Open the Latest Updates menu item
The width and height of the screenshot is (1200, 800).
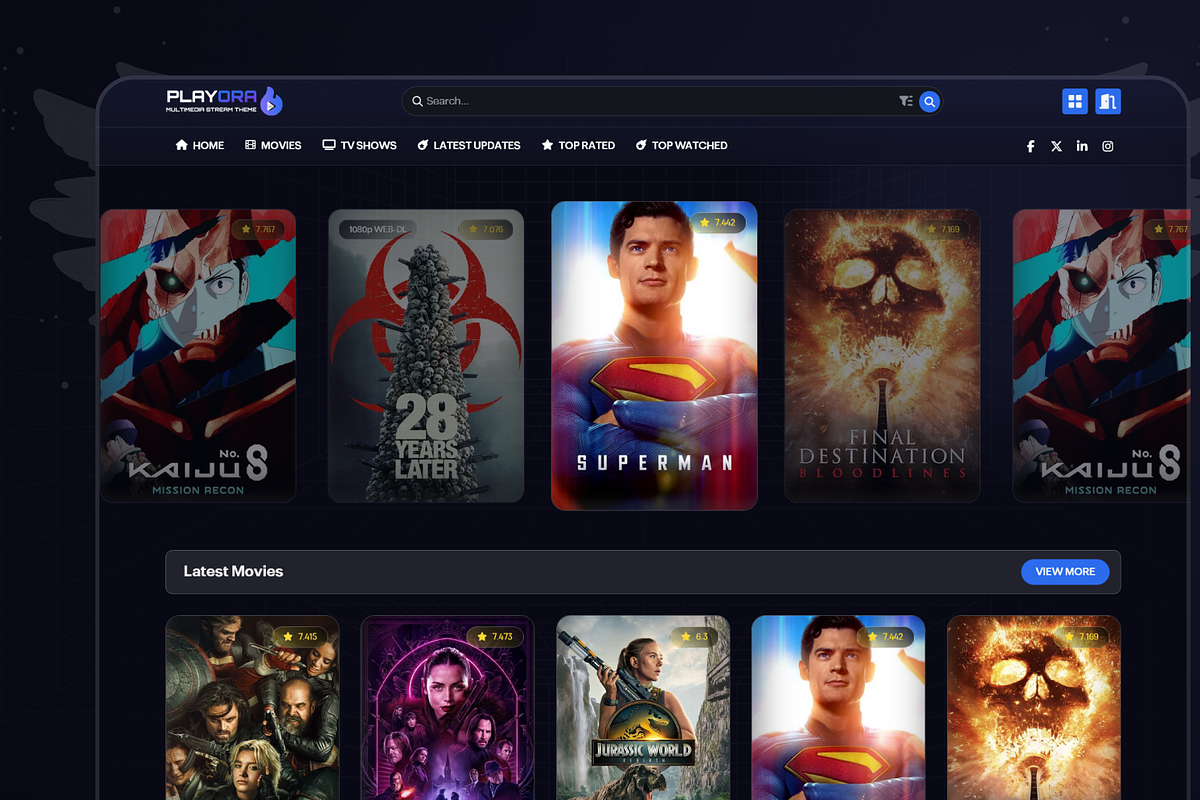click(469, 145)
